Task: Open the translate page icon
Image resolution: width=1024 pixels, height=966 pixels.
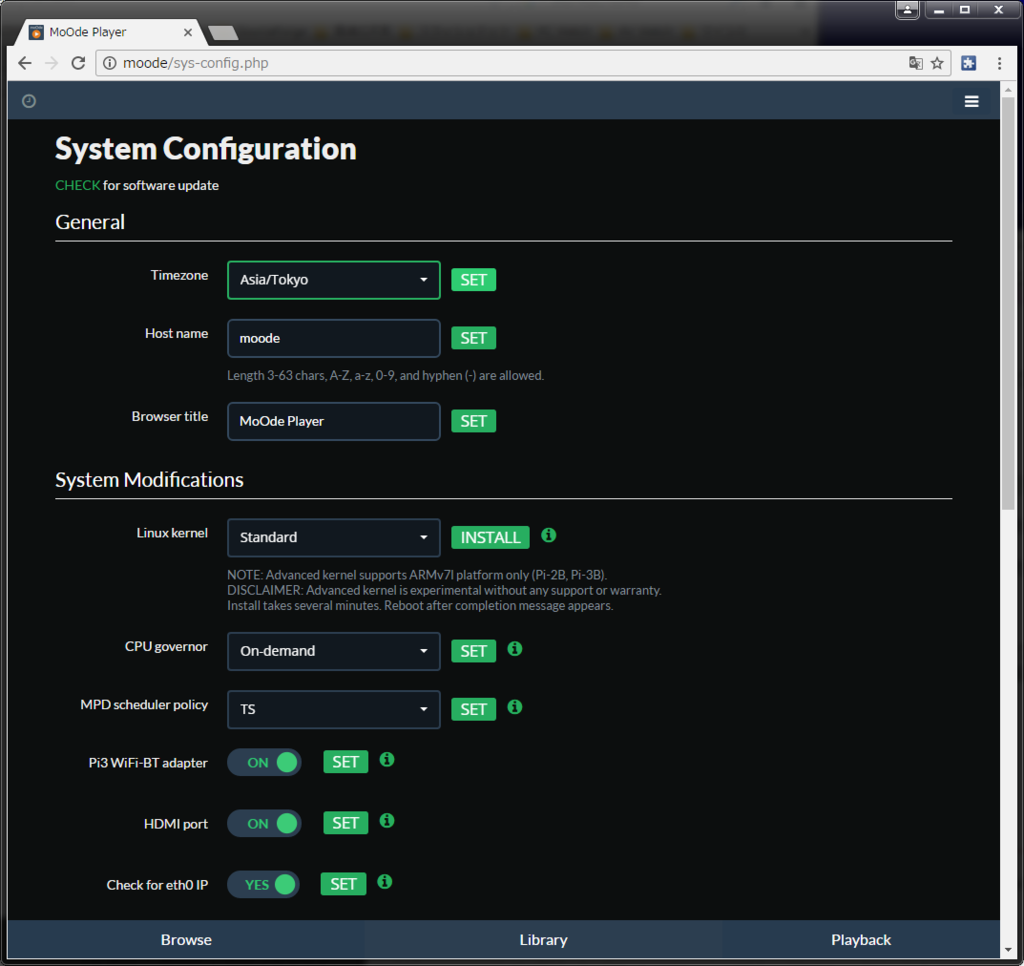Action: 916,63
